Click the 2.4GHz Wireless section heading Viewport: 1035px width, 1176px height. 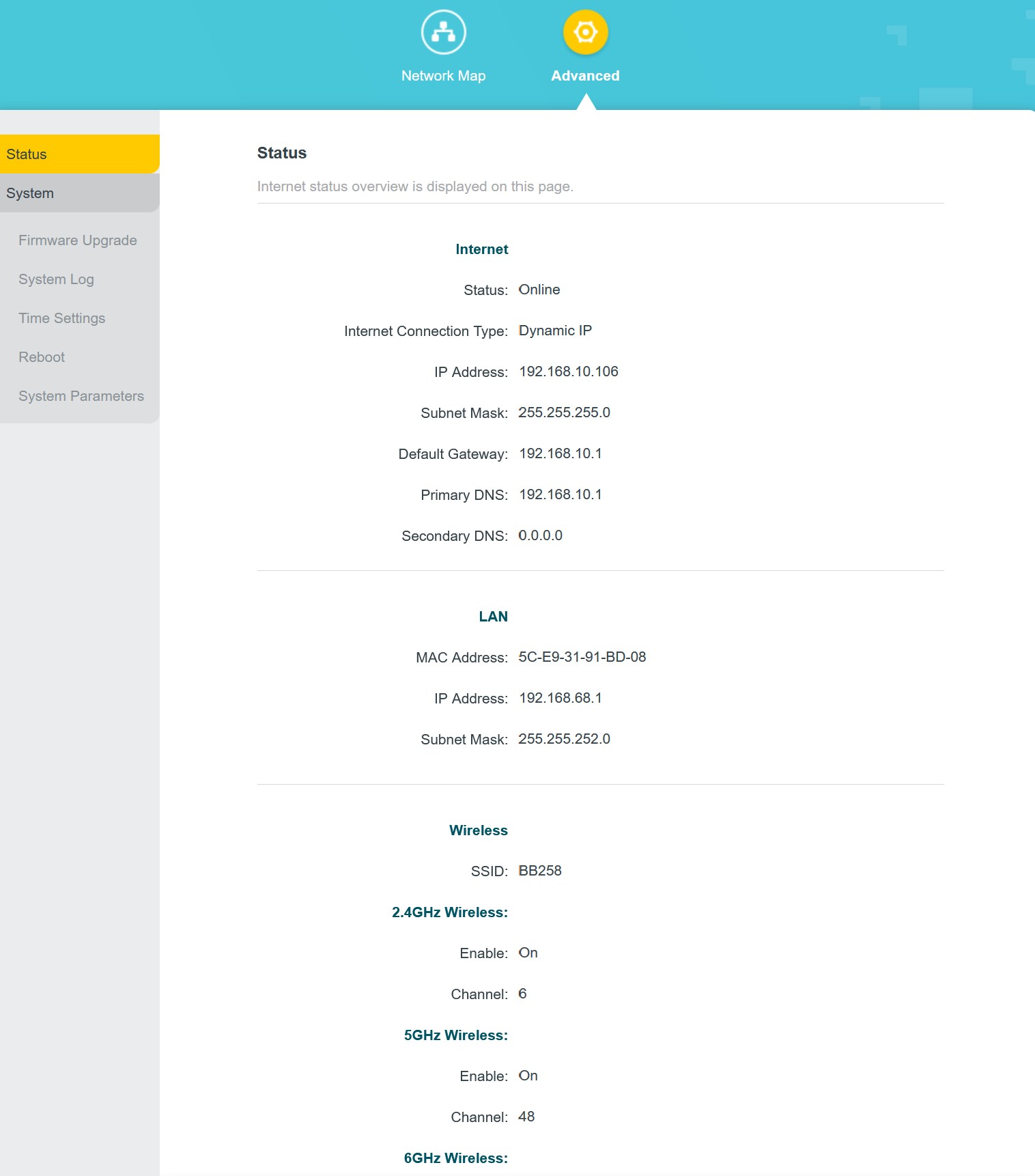click(x=450, y=912)
